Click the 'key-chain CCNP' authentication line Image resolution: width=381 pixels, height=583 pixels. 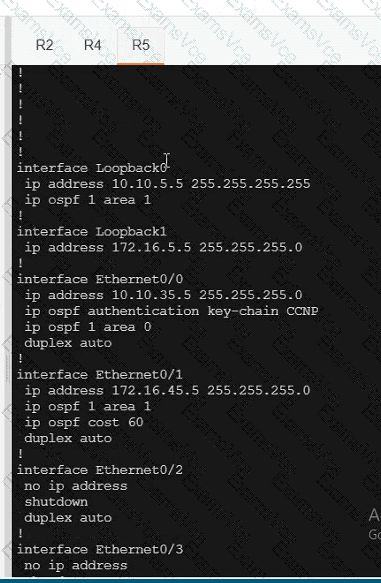[171, 311]
